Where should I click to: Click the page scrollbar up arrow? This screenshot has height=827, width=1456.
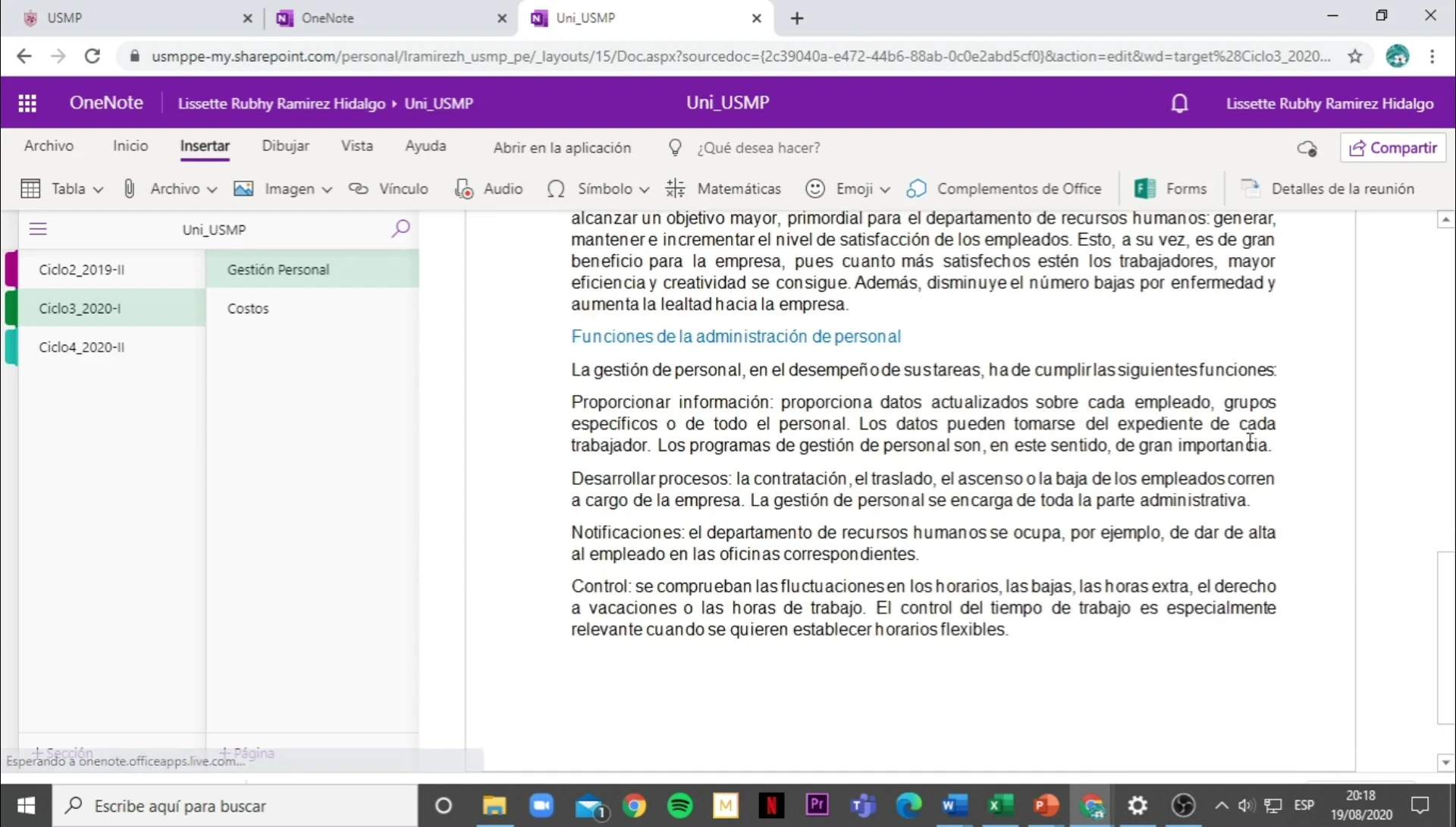1445,219
